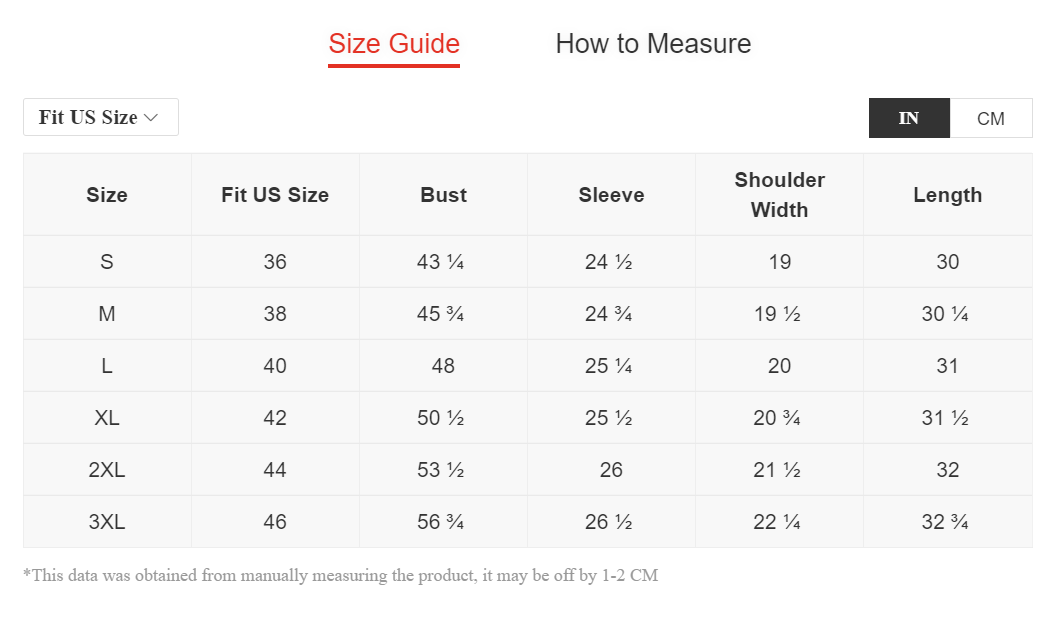Click the Shoulder Width column header
Image resolution: width=1053 pixels, height=623 pixels.
pos(779,195)
